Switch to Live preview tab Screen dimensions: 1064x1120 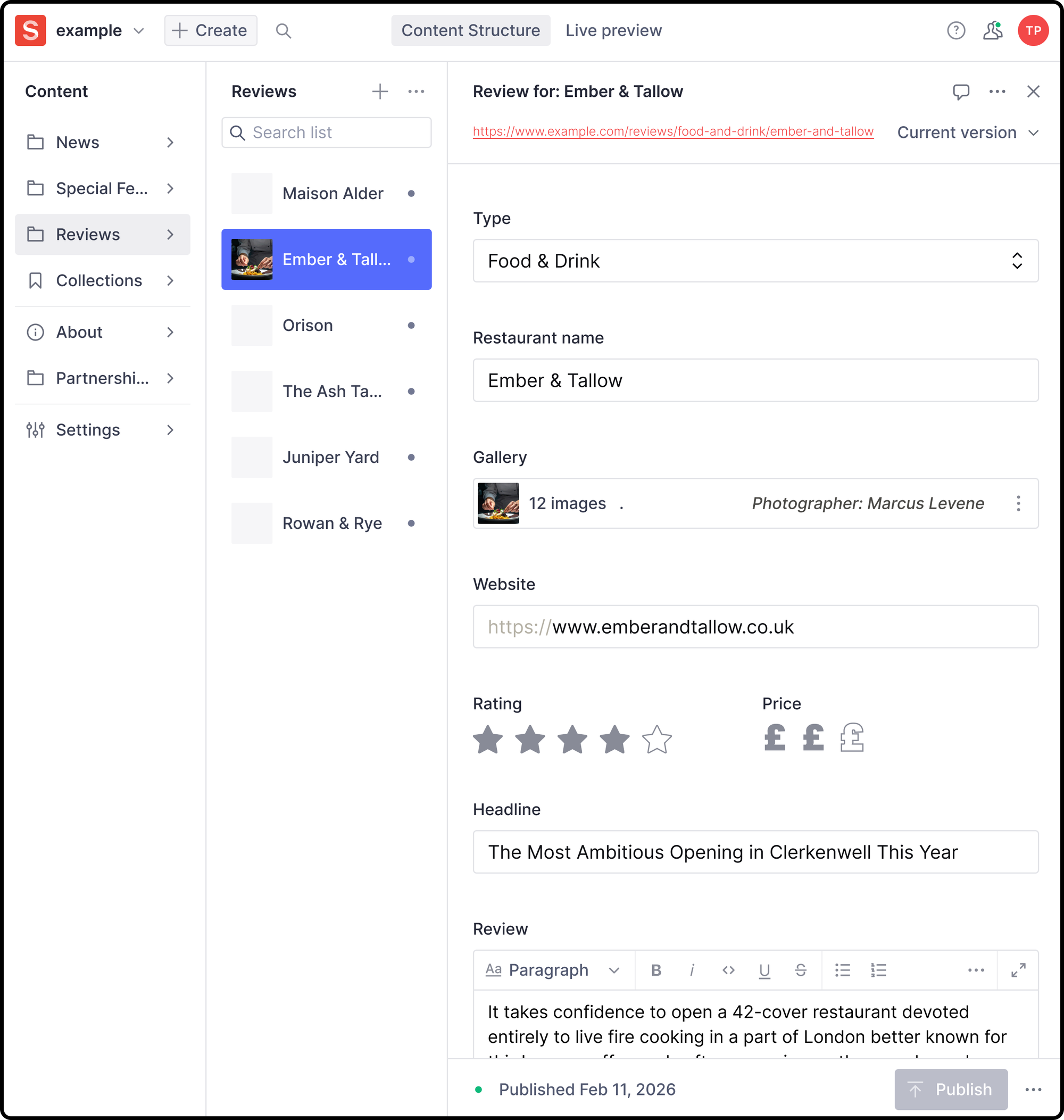[x=613, y=31]
